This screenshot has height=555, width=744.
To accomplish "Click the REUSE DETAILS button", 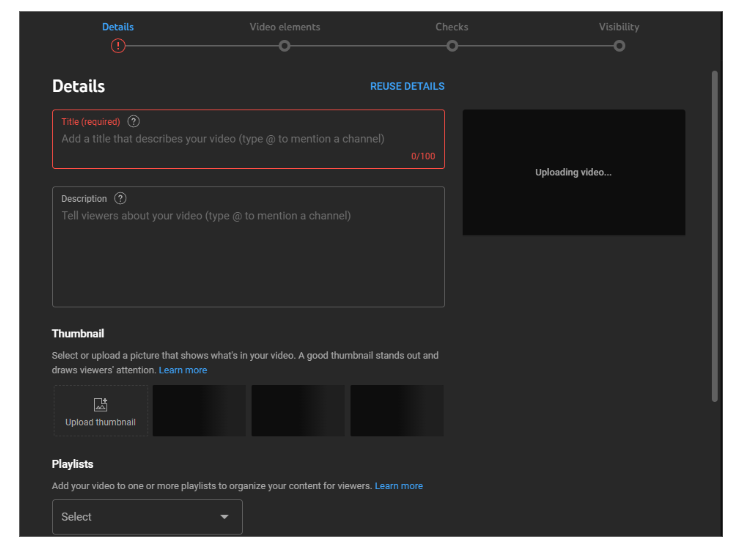I will point(407,86).
